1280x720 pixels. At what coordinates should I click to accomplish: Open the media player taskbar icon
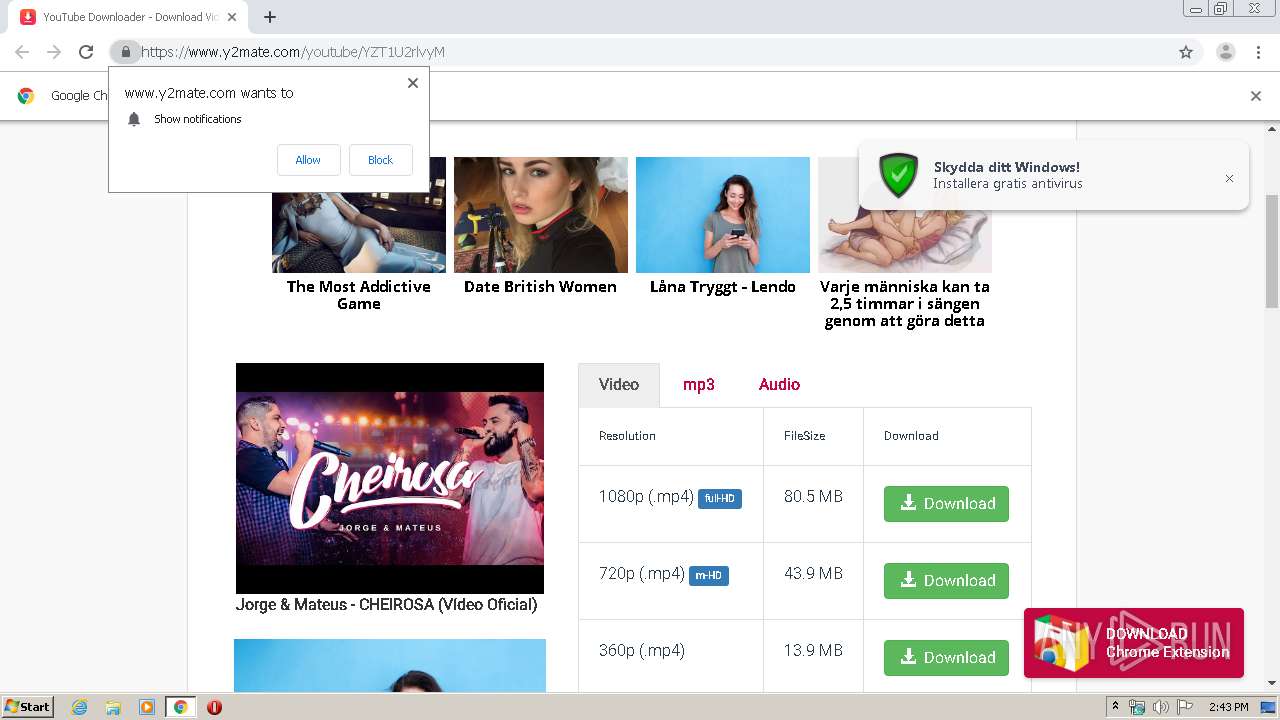point(147,707)
